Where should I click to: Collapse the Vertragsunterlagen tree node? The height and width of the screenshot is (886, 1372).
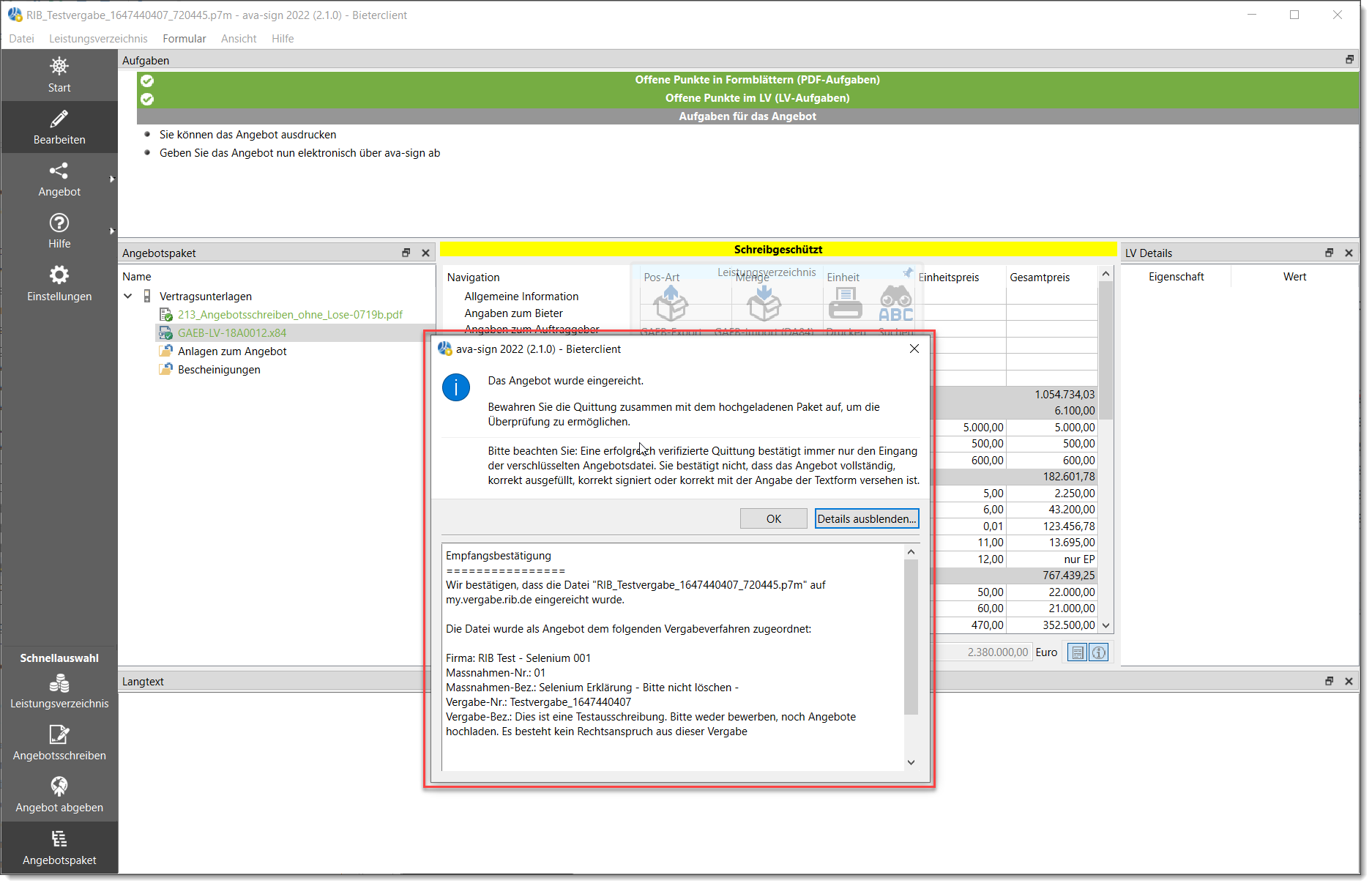(128, 296)
